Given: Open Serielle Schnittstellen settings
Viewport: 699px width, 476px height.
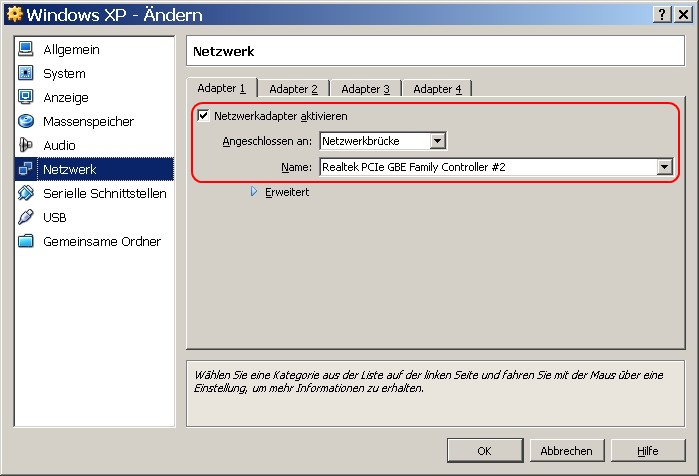Looking at the screenshot, I should coord(105,193).
